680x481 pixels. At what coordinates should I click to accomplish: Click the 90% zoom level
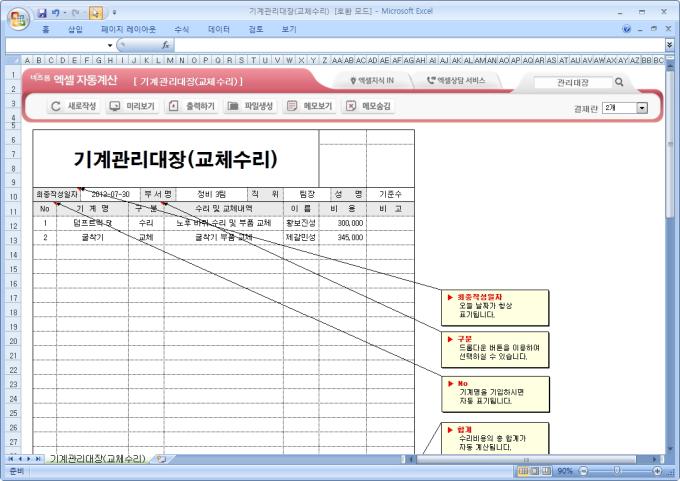565,471
